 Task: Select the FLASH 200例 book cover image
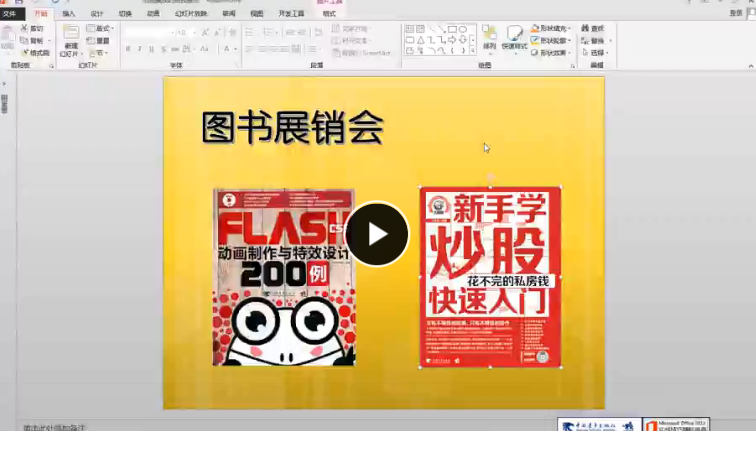point(284,277)
